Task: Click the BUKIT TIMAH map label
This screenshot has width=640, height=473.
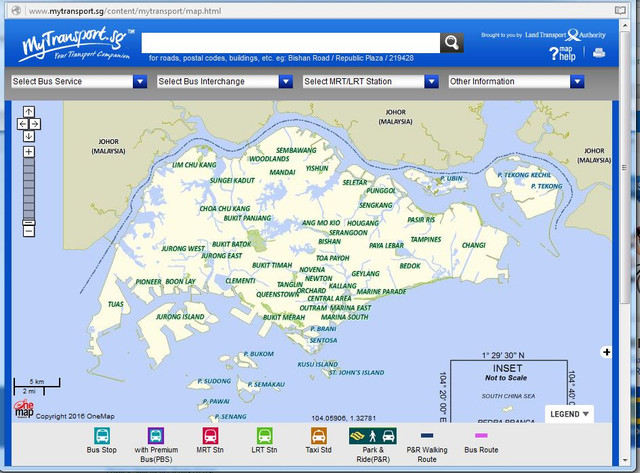Action: click(x=272, y=265)
